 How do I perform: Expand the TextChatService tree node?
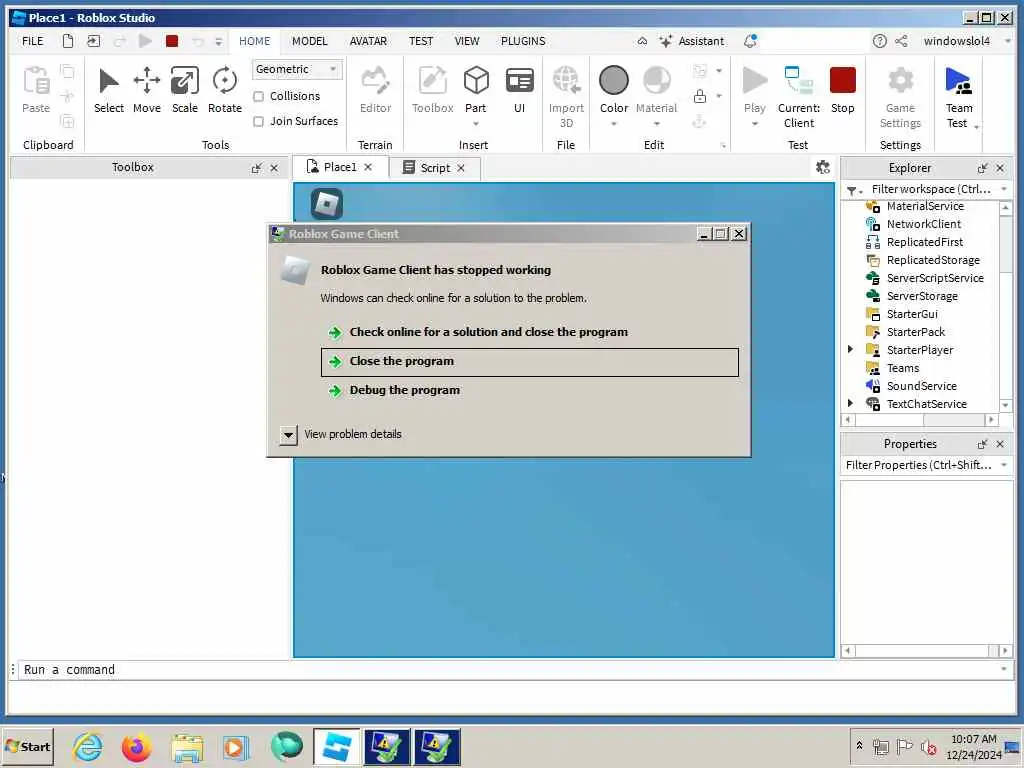pos(850,403)
